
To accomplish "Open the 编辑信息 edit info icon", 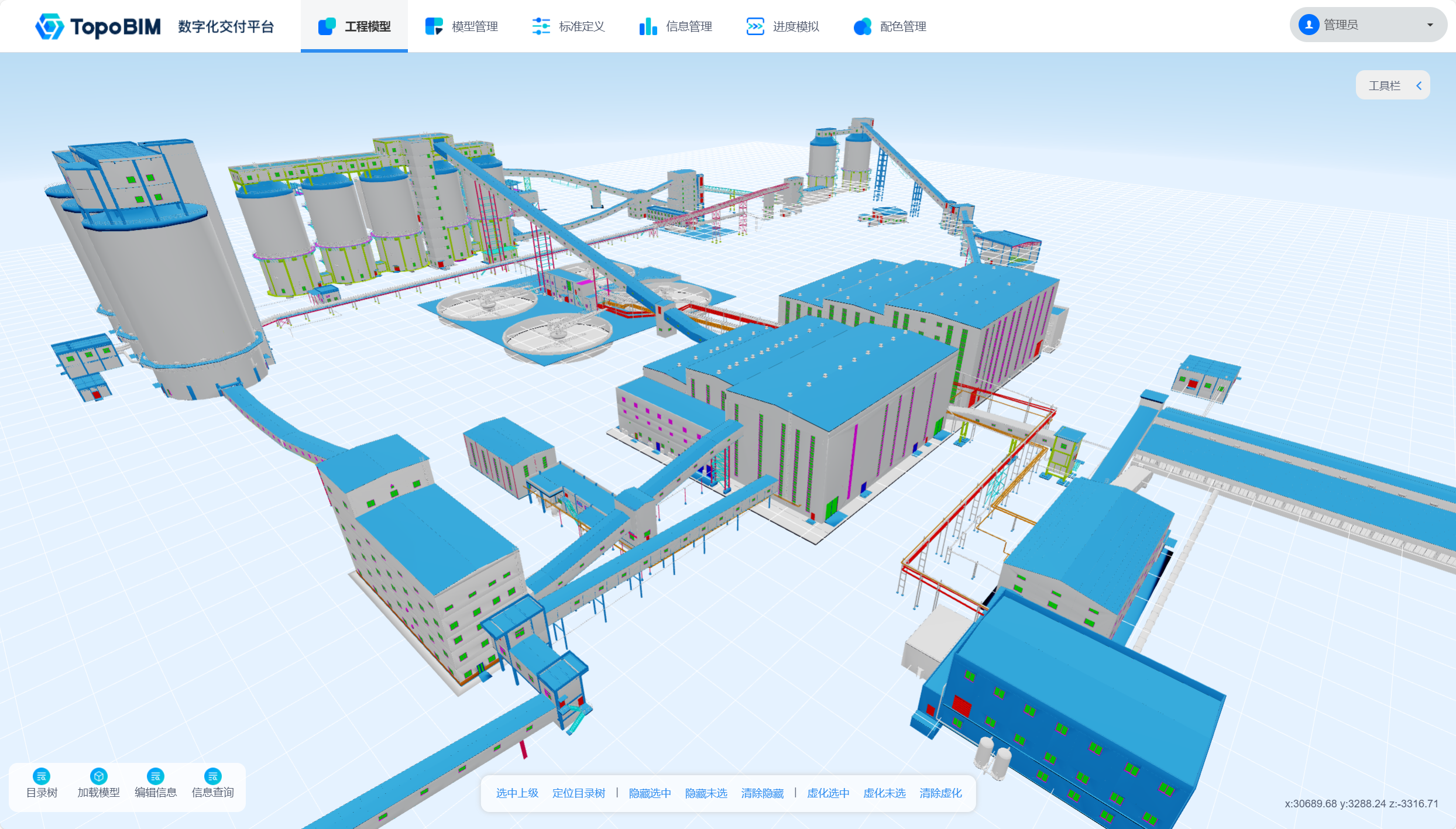I will 156,776.
